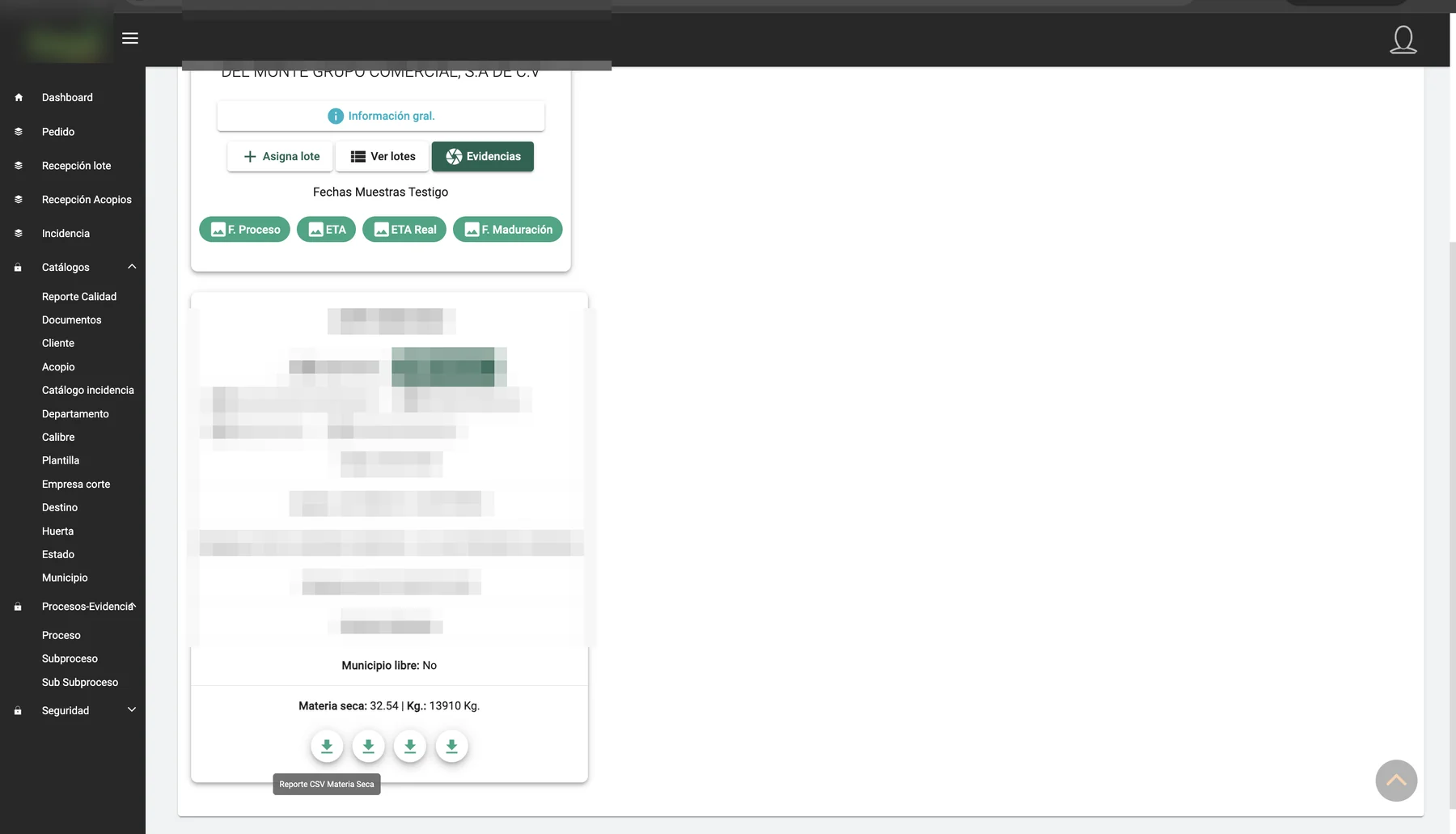Open Evidencias button

point(483,157)
